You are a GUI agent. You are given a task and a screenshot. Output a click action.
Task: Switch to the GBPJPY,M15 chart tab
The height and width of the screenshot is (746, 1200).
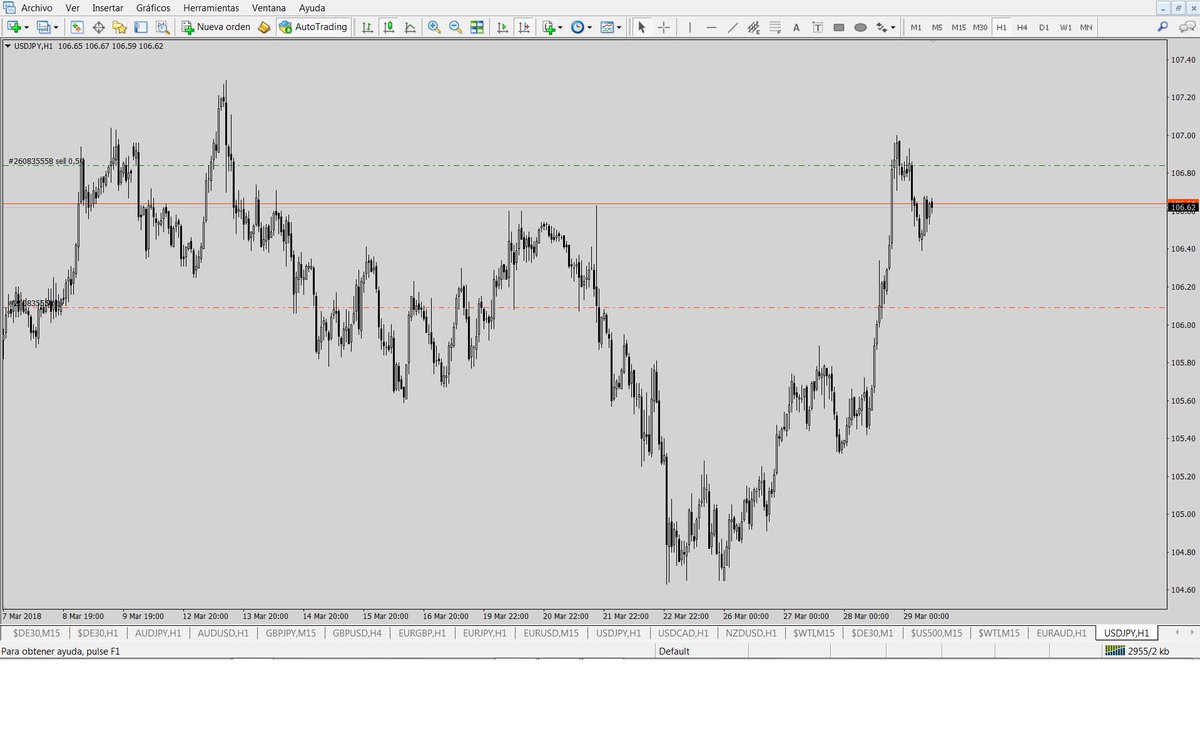coord(289,633)
